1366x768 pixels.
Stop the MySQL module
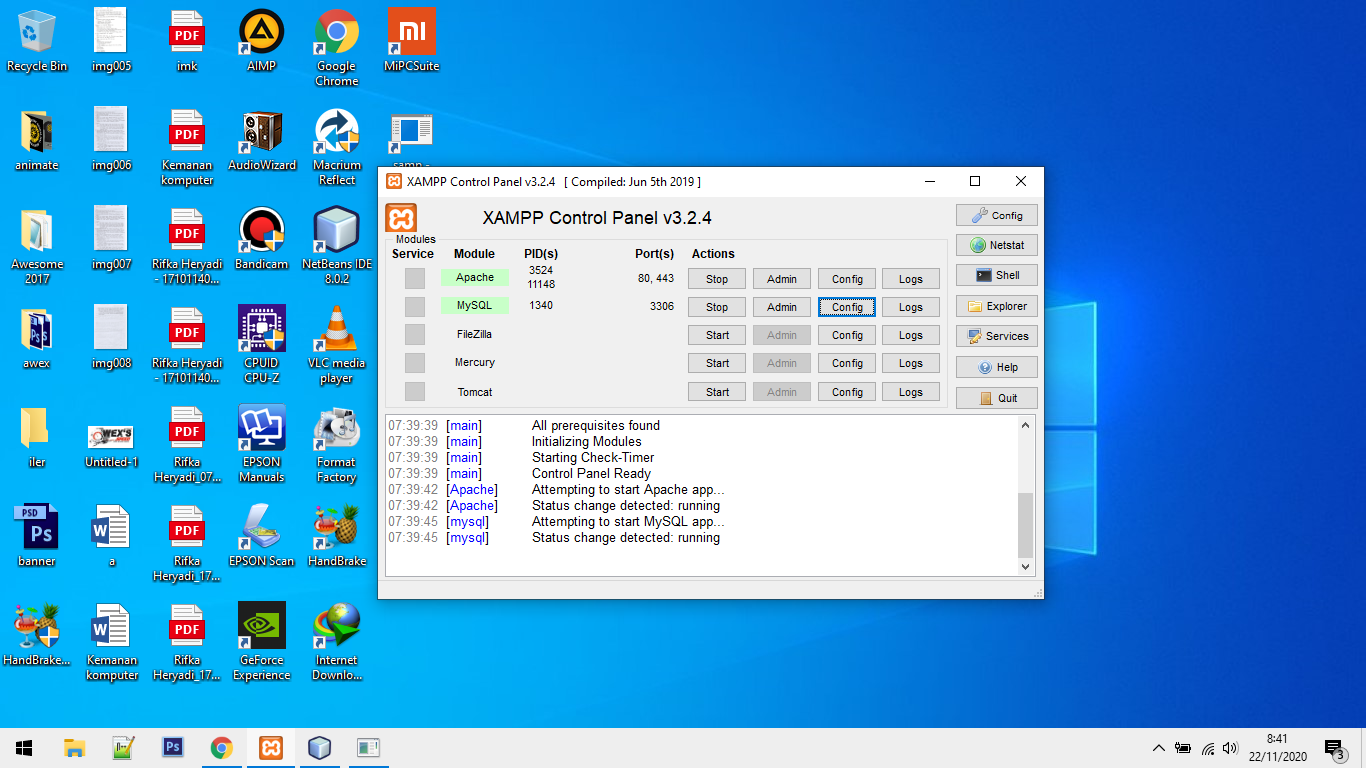click(x=717, y=307)
